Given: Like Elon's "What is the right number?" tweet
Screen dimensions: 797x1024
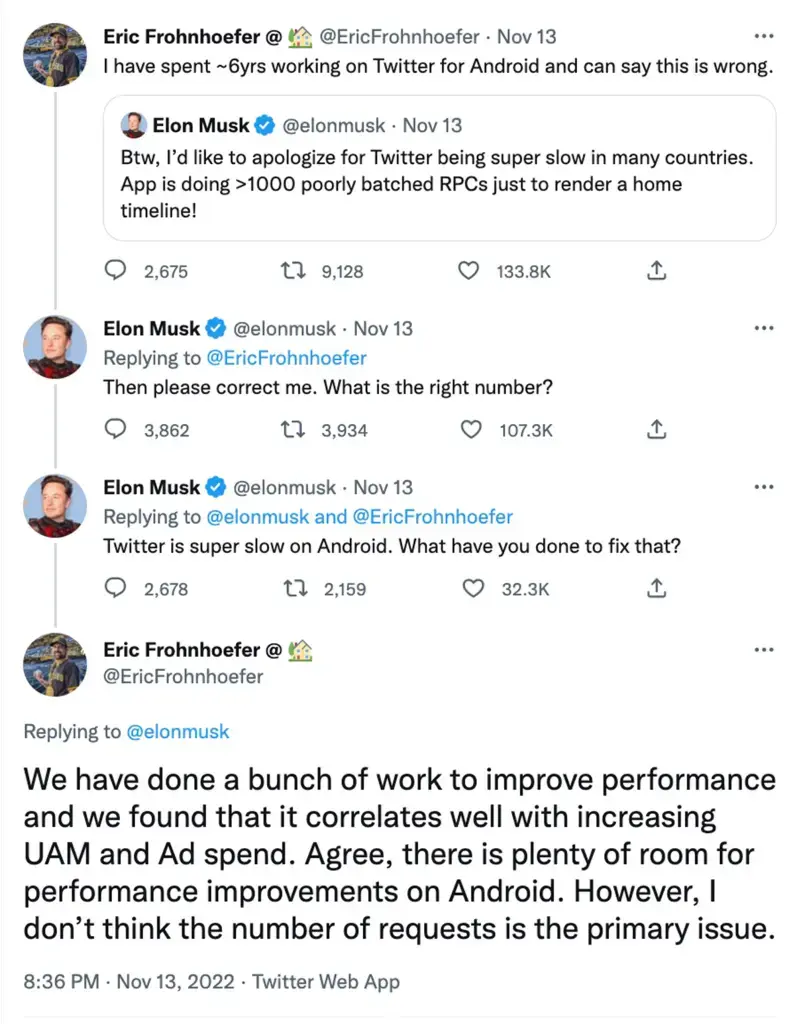Looking at the screenshot, I should [471, 430].
